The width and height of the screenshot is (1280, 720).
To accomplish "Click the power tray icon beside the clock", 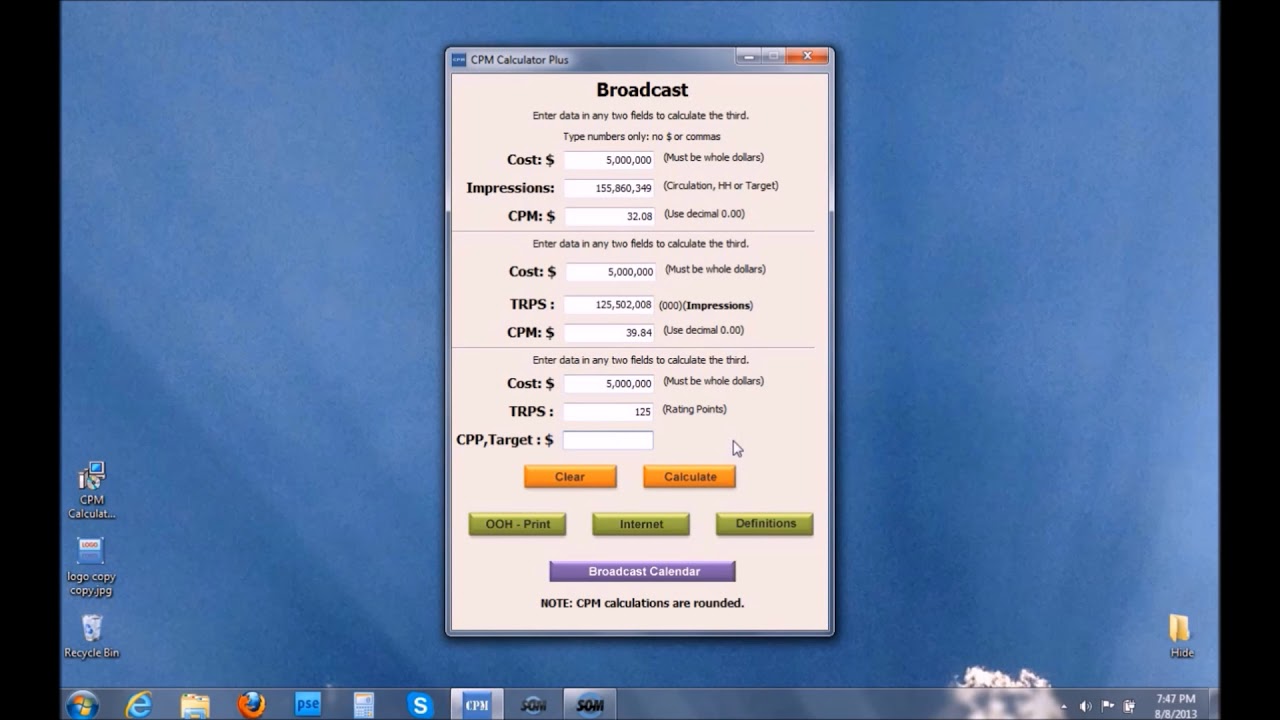I will 1129,706.
